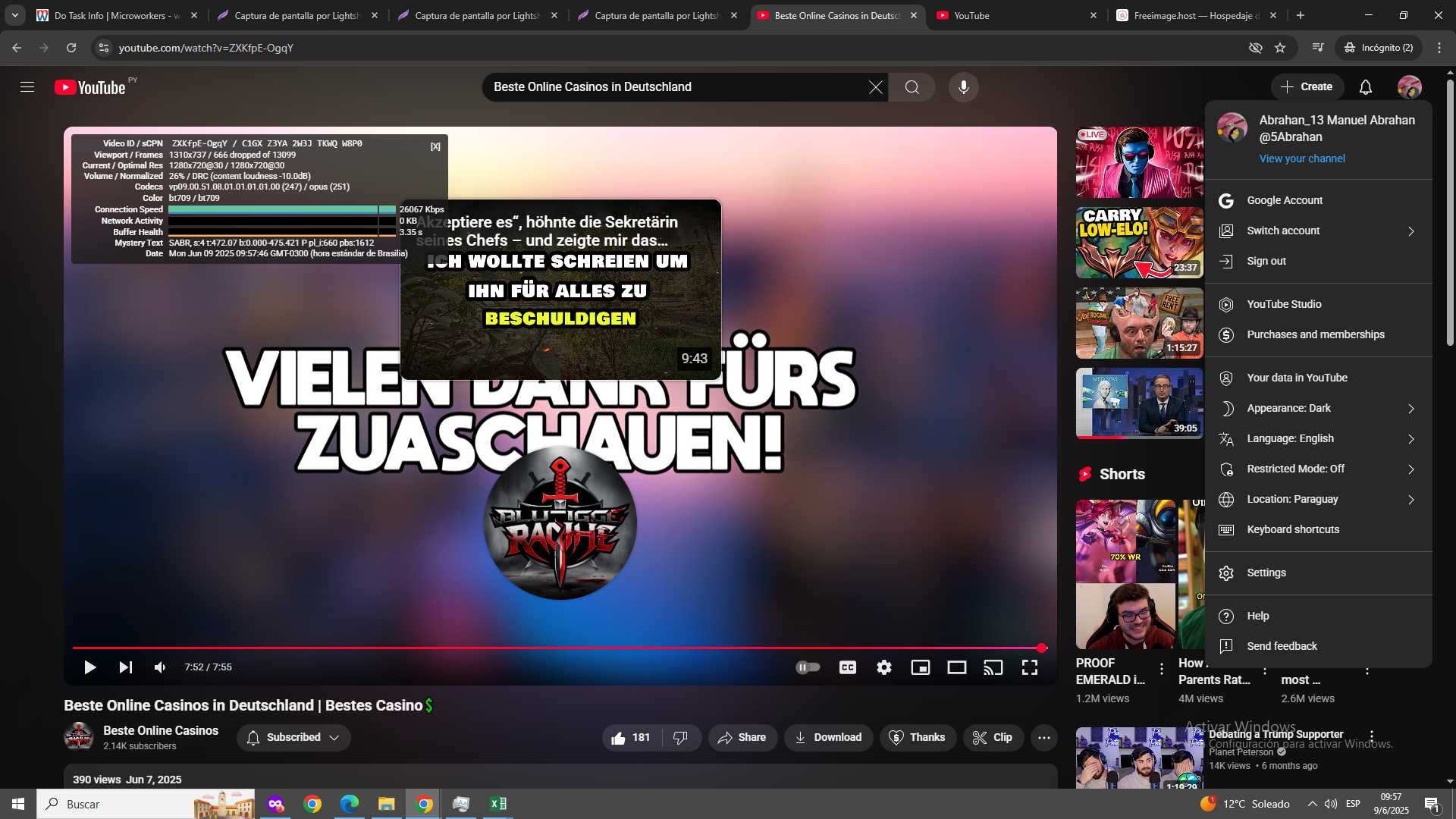Expand Location: Paraguay submenu
Screen dimensions: 1456x819
point(1318,499)
